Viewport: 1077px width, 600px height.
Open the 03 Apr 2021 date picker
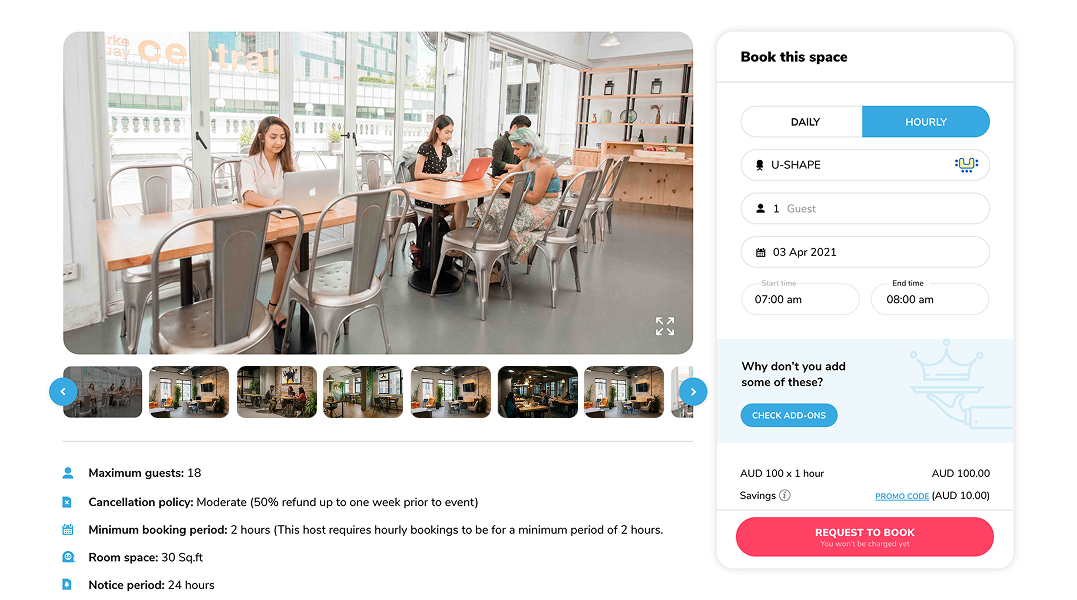tap(865, 252)
